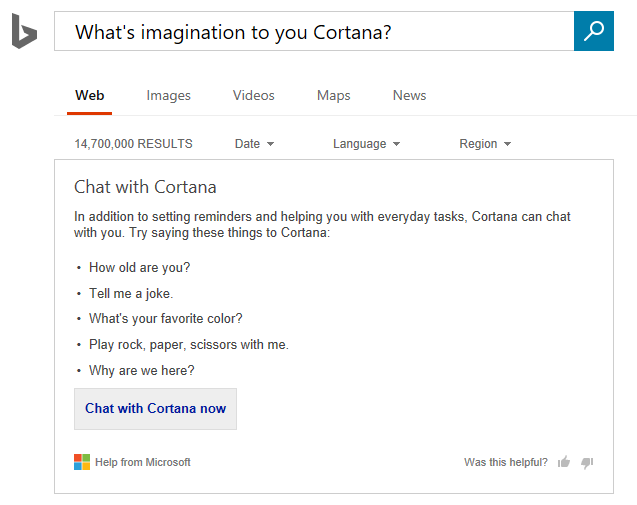Click the magnifier search button
This screenshot has width=637, height=505.
tap(593, 32)
